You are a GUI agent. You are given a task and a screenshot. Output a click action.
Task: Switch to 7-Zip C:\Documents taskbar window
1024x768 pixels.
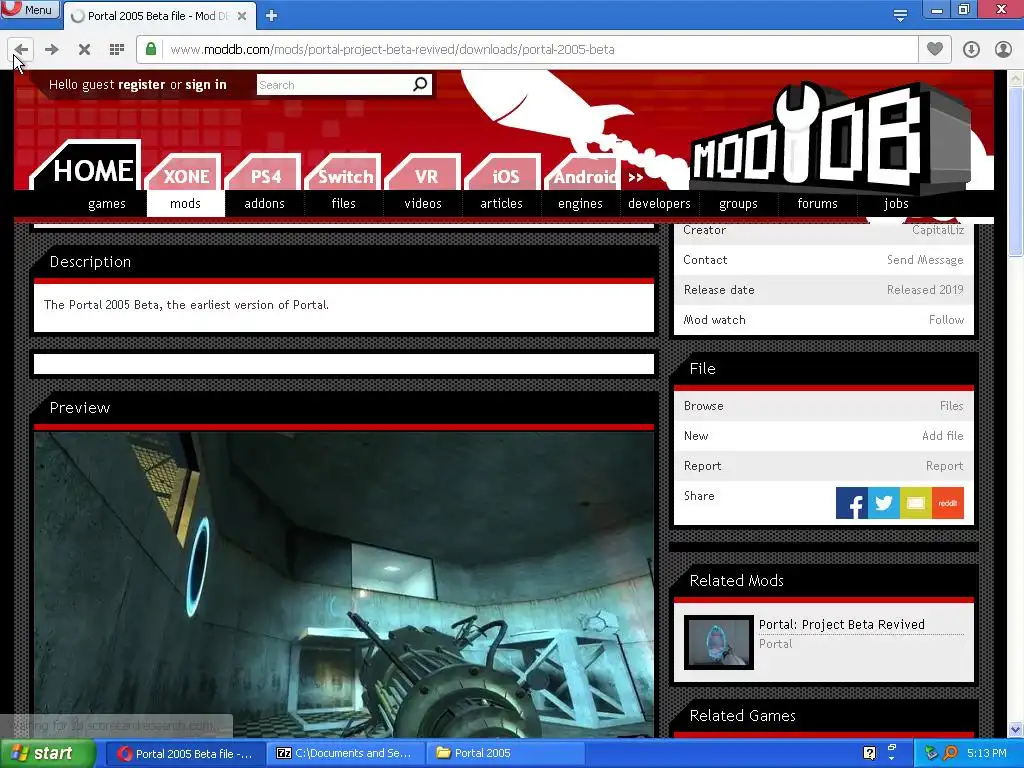pyautogui.click(x=344, y=754)
